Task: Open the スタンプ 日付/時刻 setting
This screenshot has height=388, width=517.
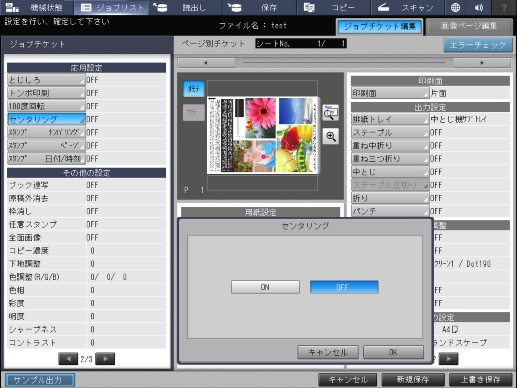Action: click(x=46, y=159)
